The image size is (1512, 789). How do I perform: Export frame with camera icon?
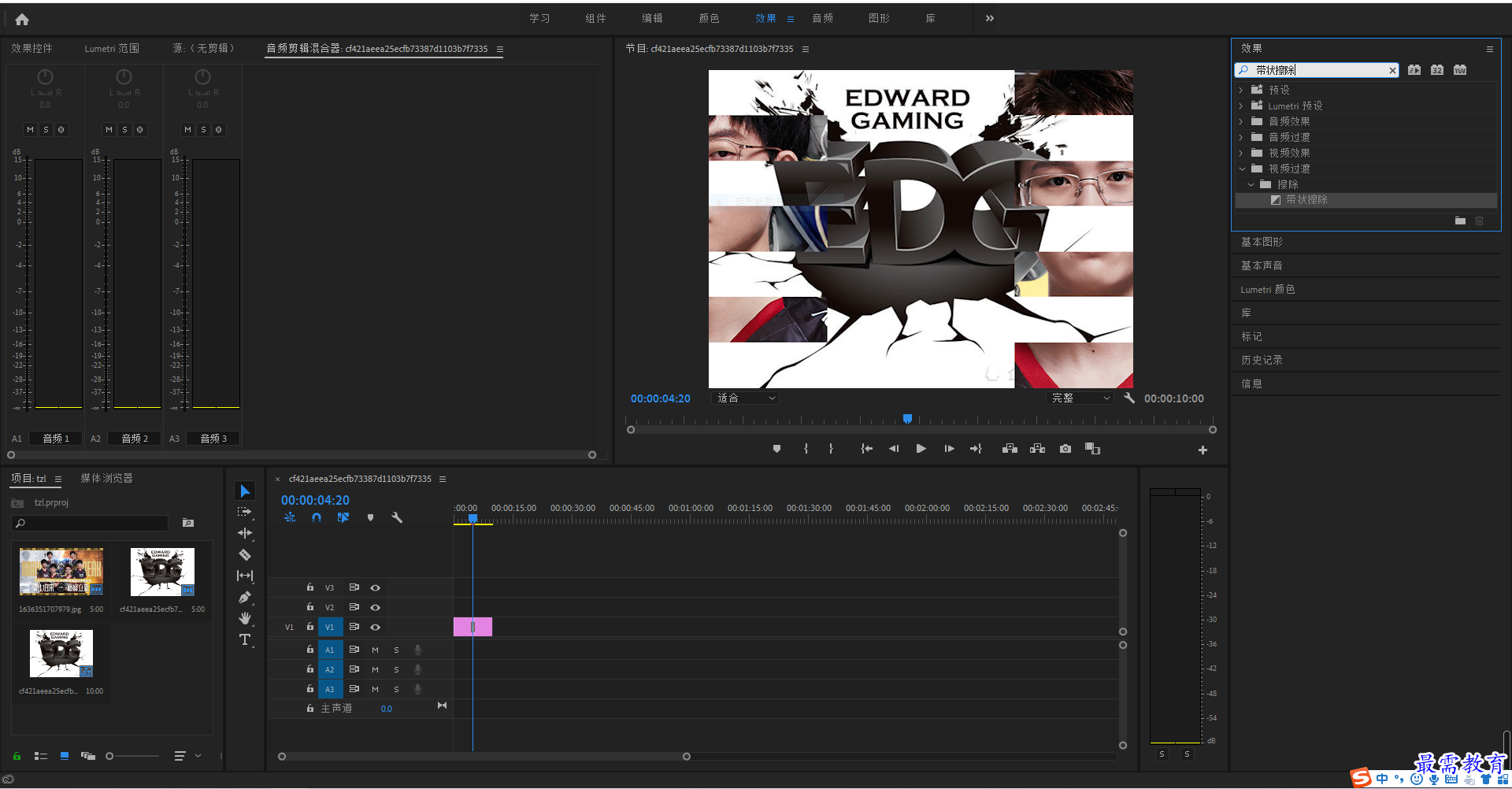(1065, 449)
